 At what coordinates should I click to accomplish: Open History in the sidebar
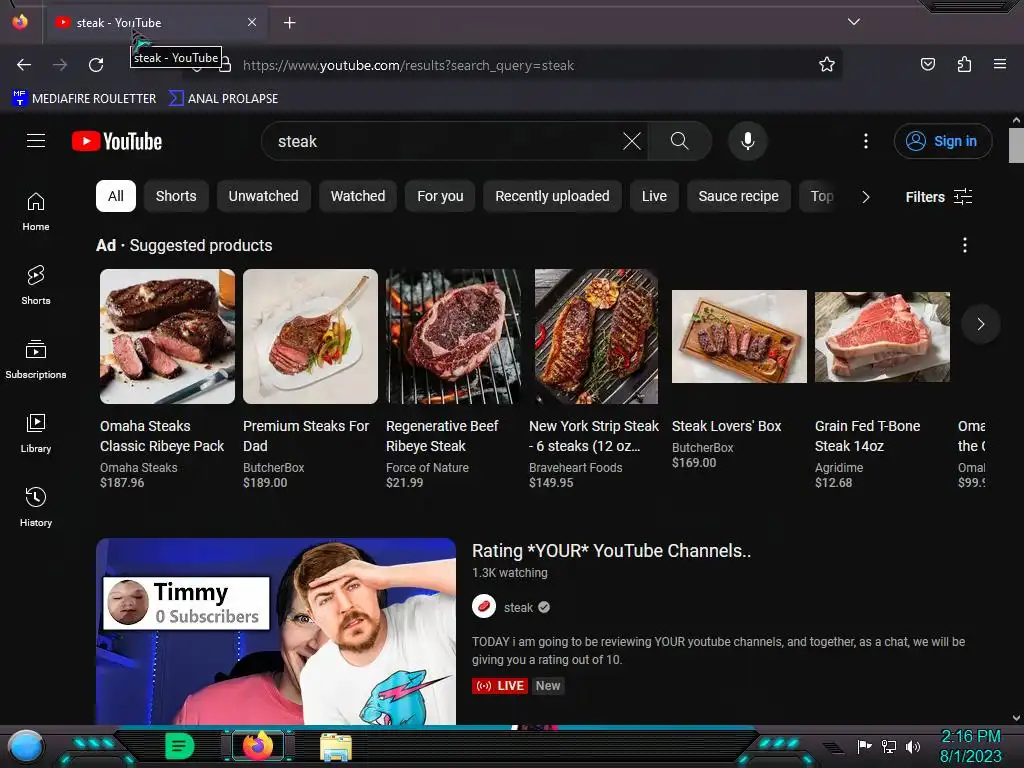[x=36, y=507]
